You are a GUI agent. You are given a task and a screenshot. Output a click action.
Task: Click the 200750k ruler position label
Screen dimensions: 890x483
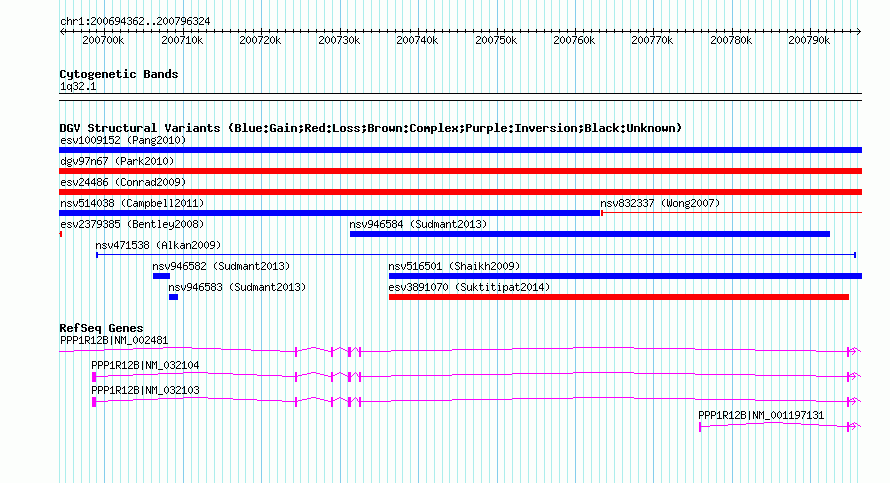click(x=496, y=40)
